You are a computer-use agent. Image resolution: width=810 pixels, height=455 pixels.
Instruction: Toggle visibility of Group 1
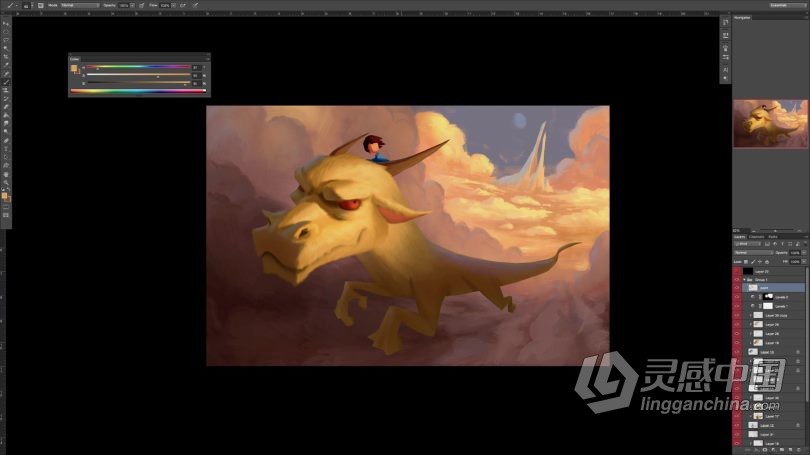pyautogui.click(x=737, y=279)
